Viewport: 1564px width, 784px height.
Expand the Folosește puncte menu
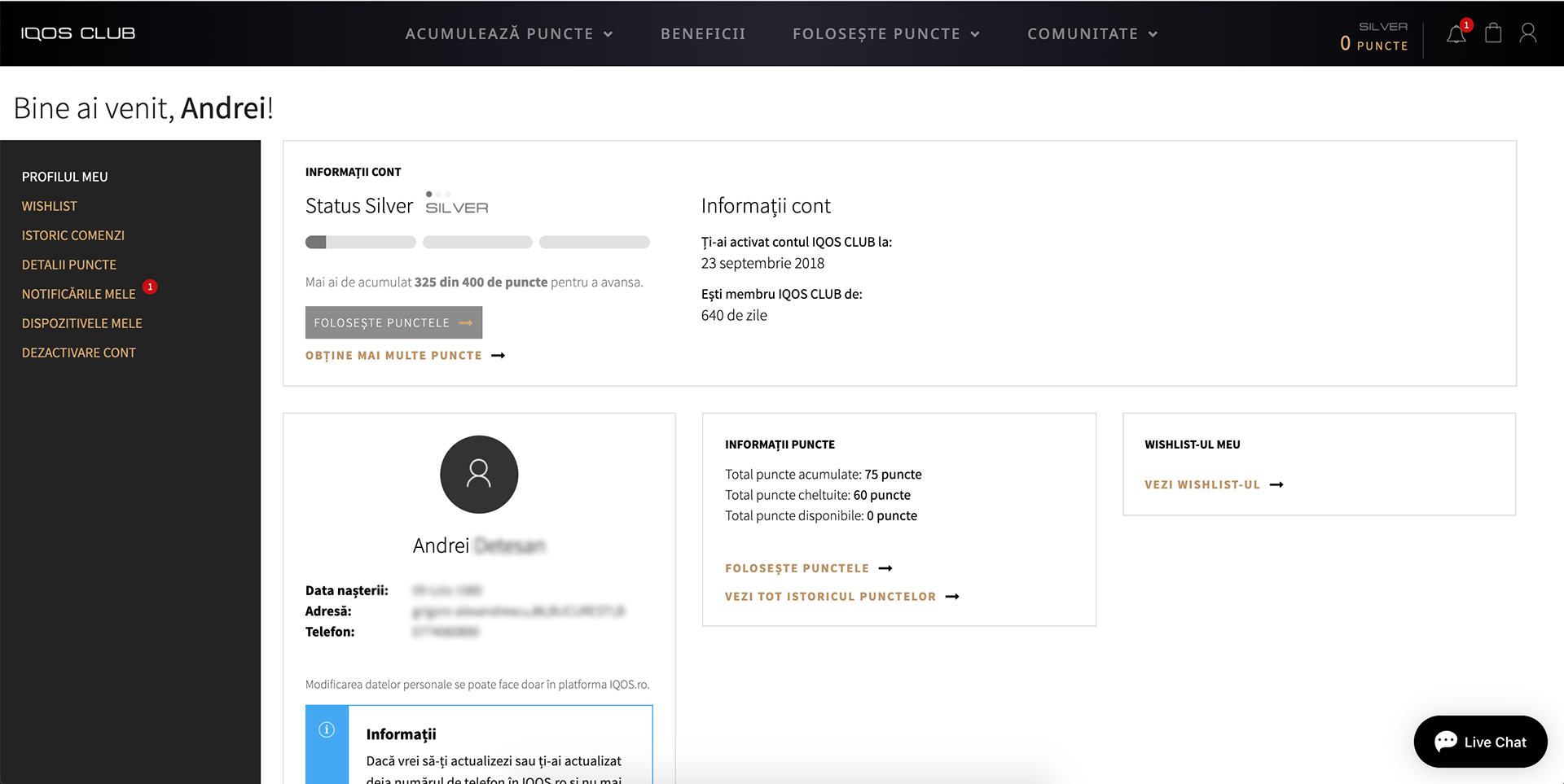pos(886,34)
